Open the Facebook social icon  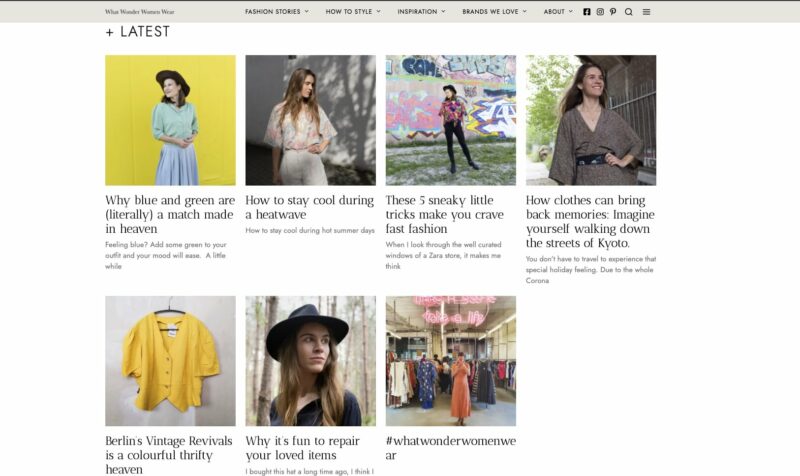(587, 12)
